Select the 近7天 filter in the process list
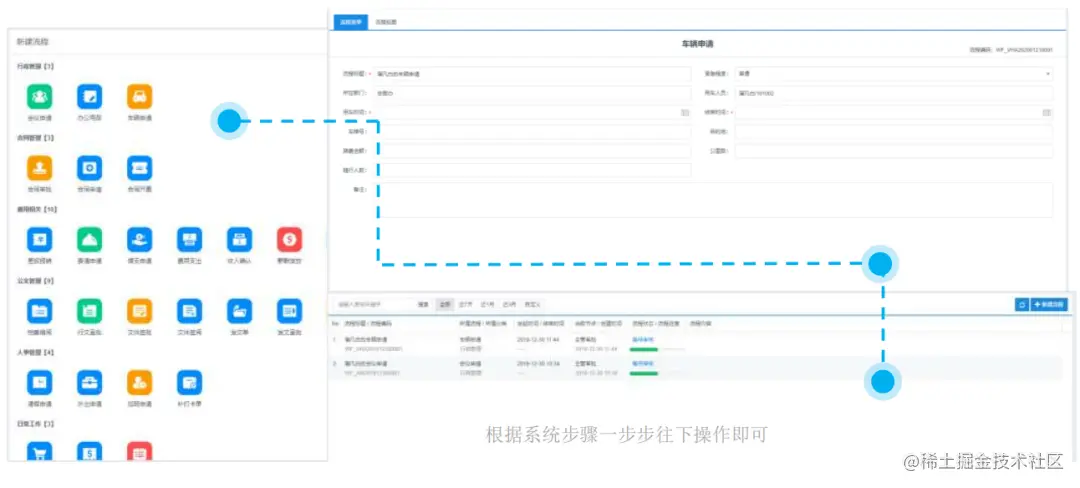Screen dimensions: 1080x488 pyautogui.click(x=466, y=304)
